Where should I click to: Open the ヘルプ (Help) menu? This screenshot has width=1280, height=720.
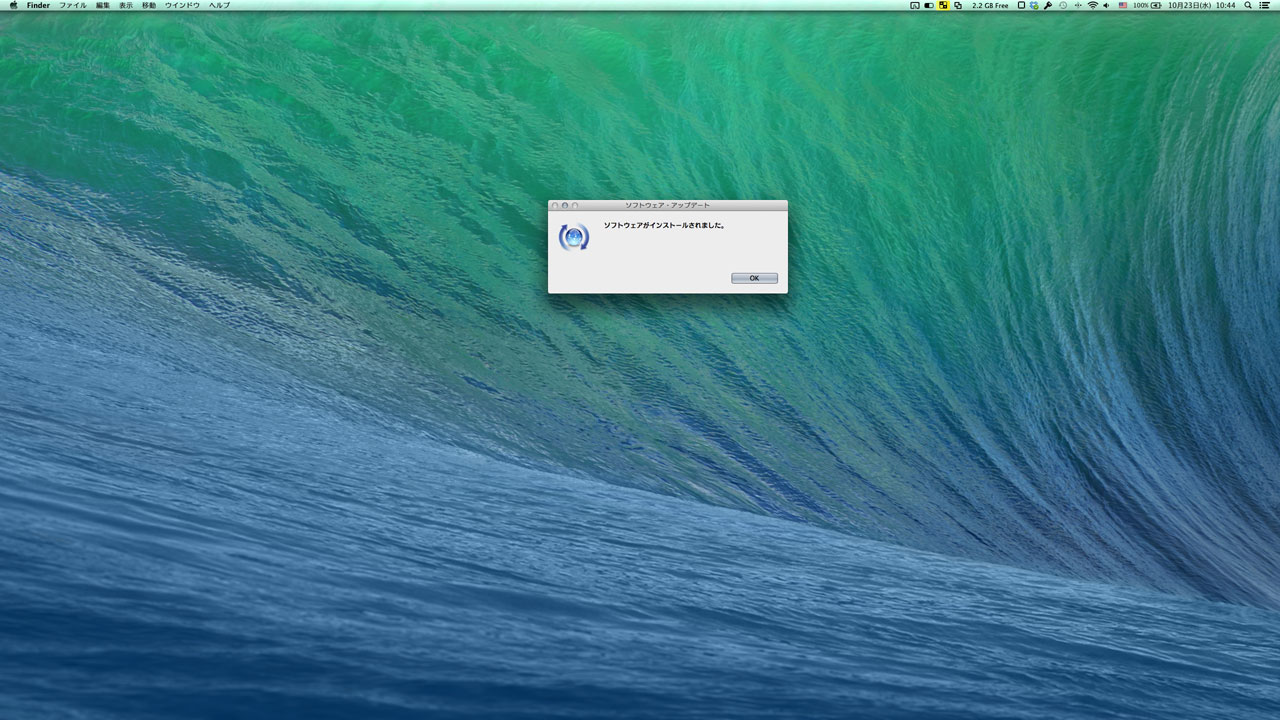point(219,6)
